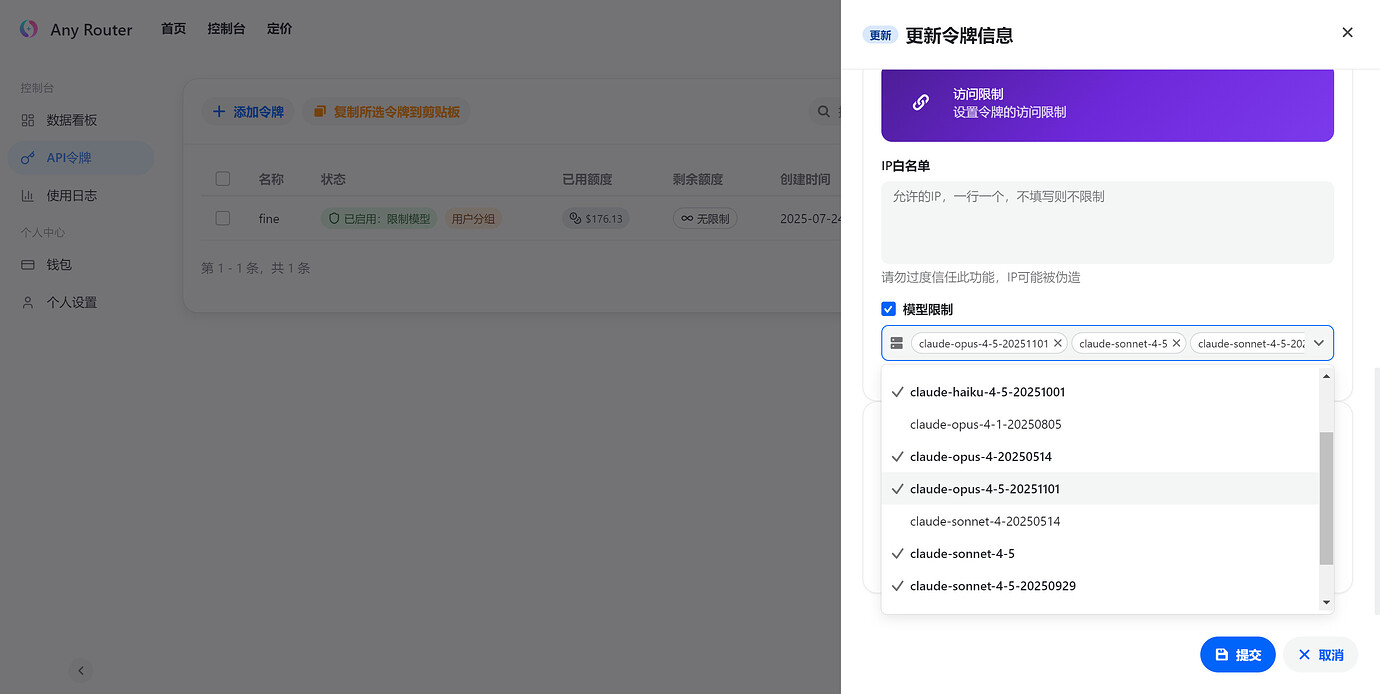1380x694 pixels.
Task: Click into the IP白名单 text area
Action: pyautogui.click(x=1107, y=222)
